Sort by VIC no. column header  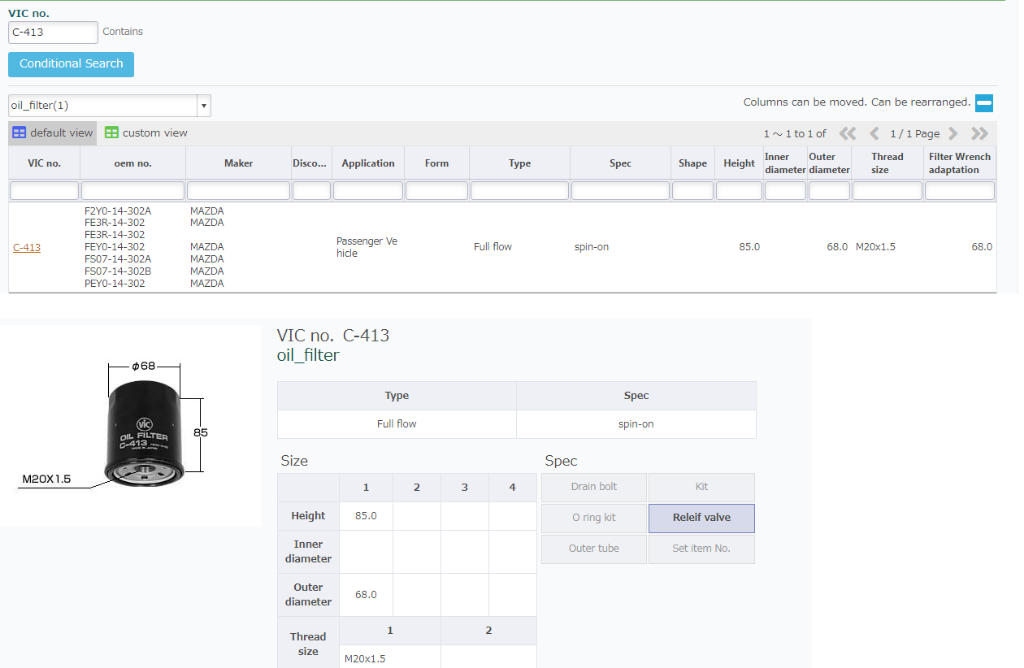tap(44, 163)
